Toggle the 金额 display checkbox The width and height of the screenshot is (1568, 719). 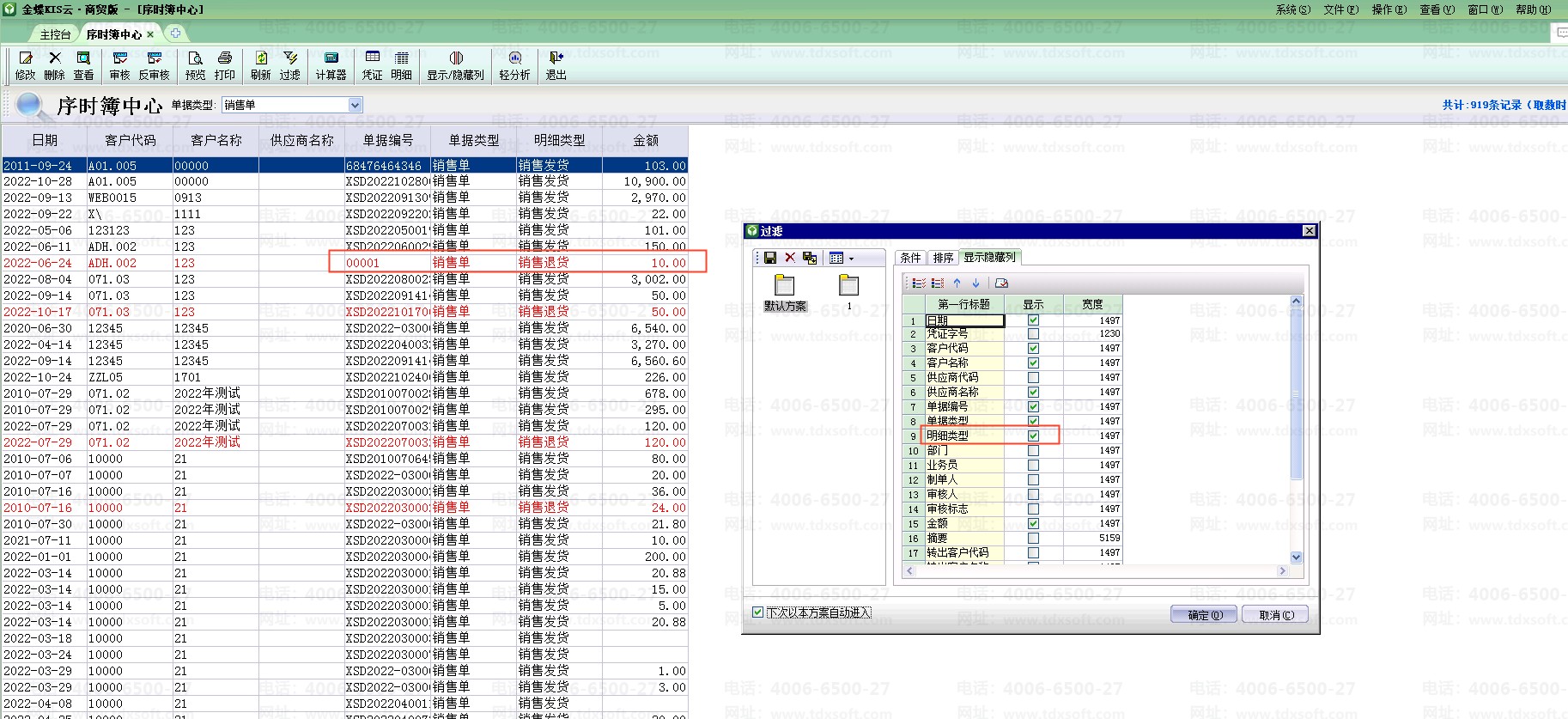[x=1033, y=523]
